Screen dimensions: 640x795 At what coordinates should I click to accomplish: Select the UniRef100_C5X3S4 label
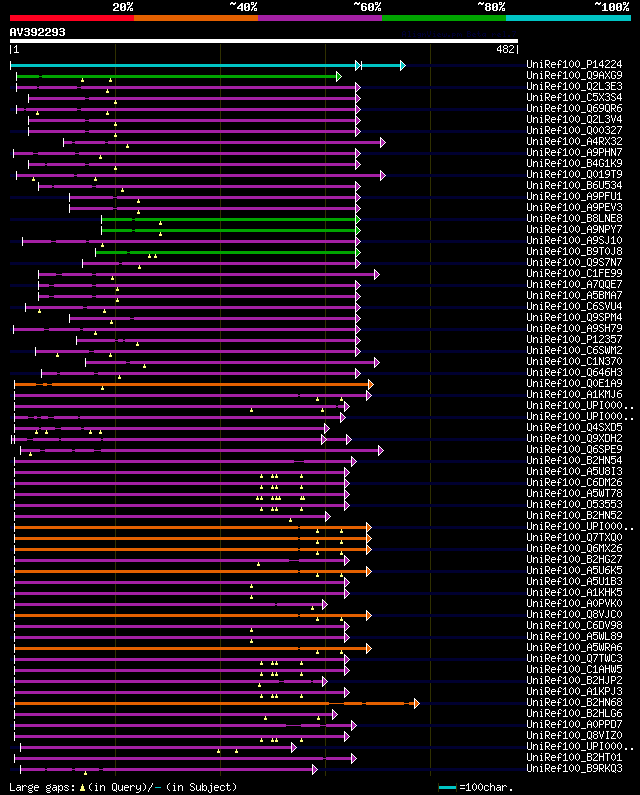[x=574, y=97]
